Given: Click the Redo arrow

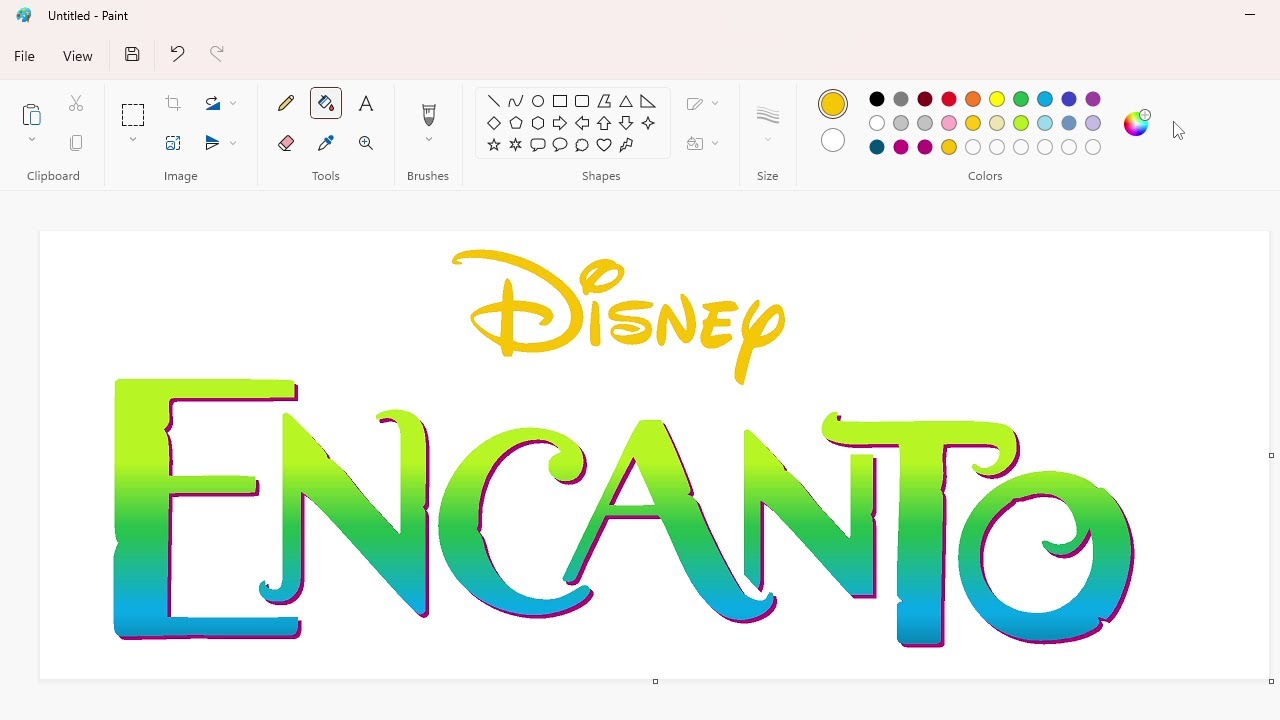Looking at the screenshot, I should [x=217, y=54].
